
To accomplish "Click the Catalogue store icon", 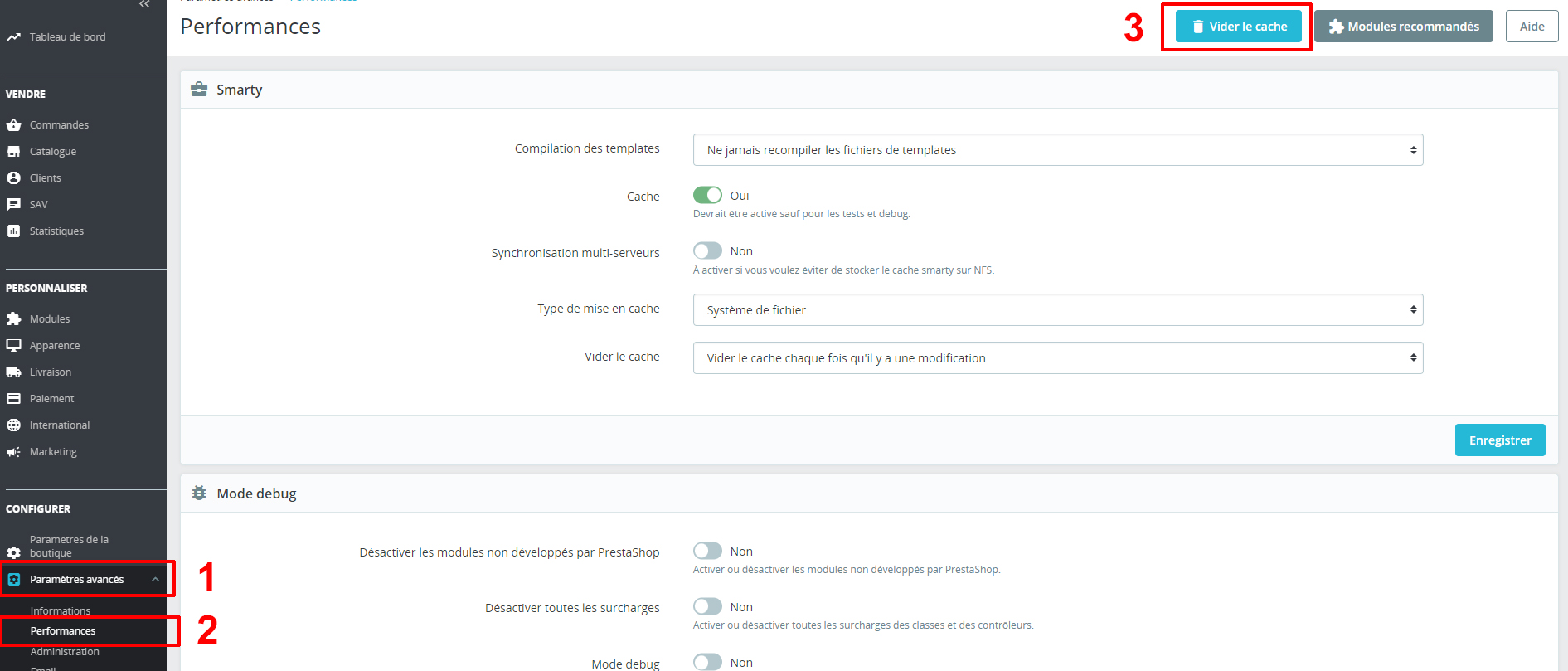I will pos(13,152).
